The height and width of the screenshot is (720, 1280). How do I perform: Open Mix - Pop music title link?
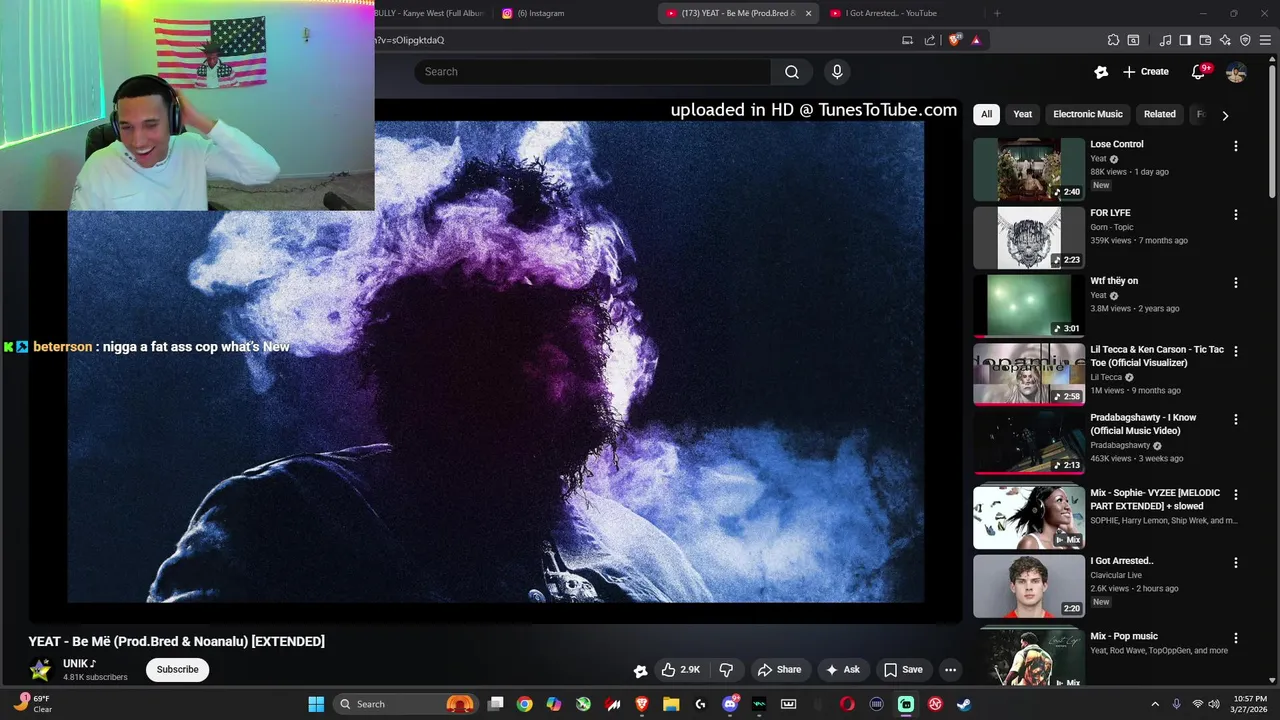point(1124,636)
